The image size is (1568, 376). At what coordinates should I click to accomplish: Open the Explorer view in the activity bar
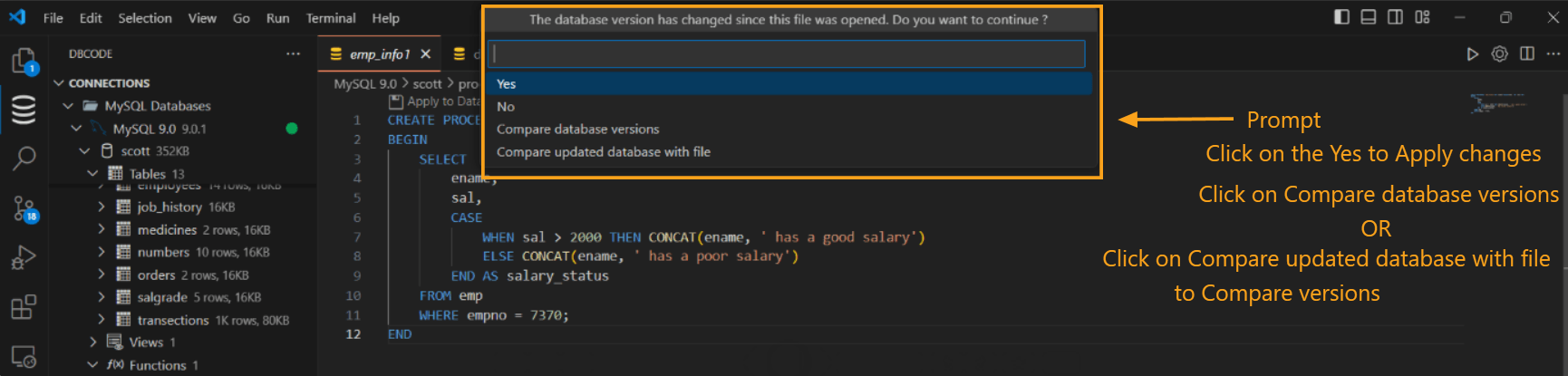point(23,61)
